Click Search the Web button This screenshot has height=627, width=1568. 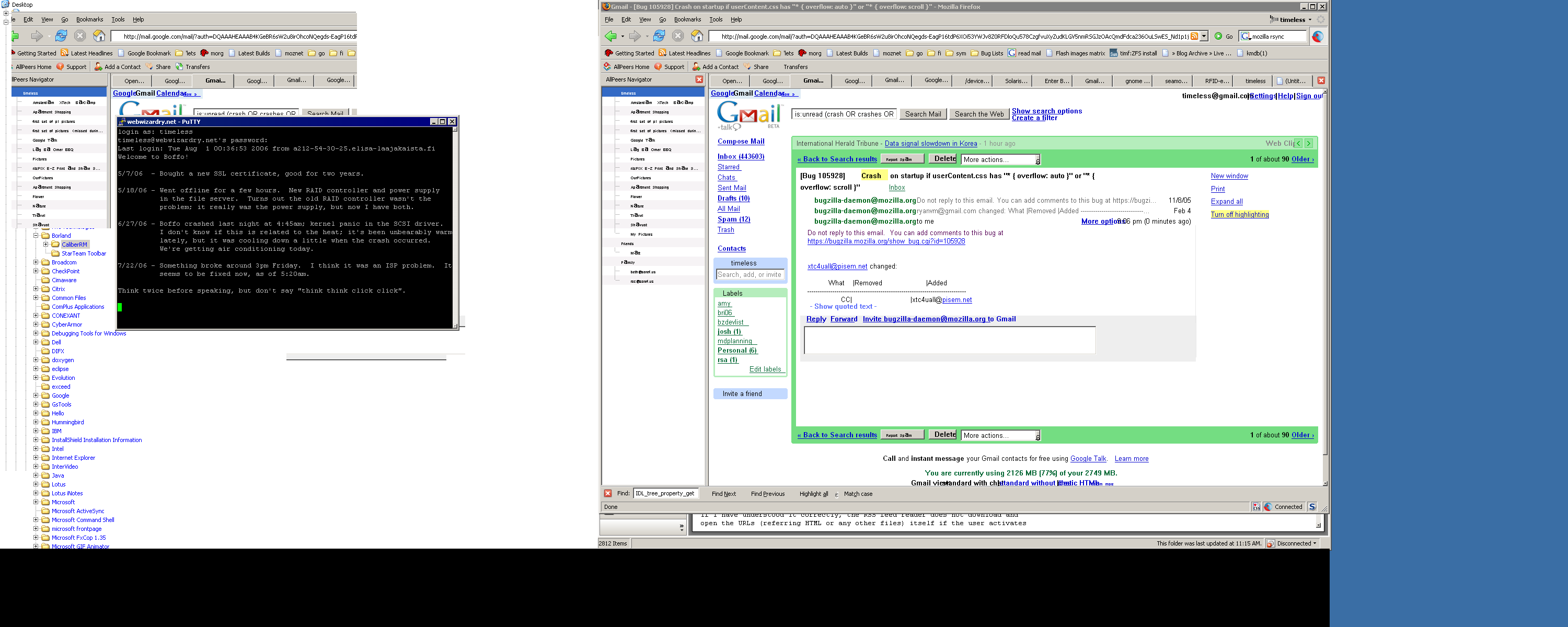(x=979, y=114)
